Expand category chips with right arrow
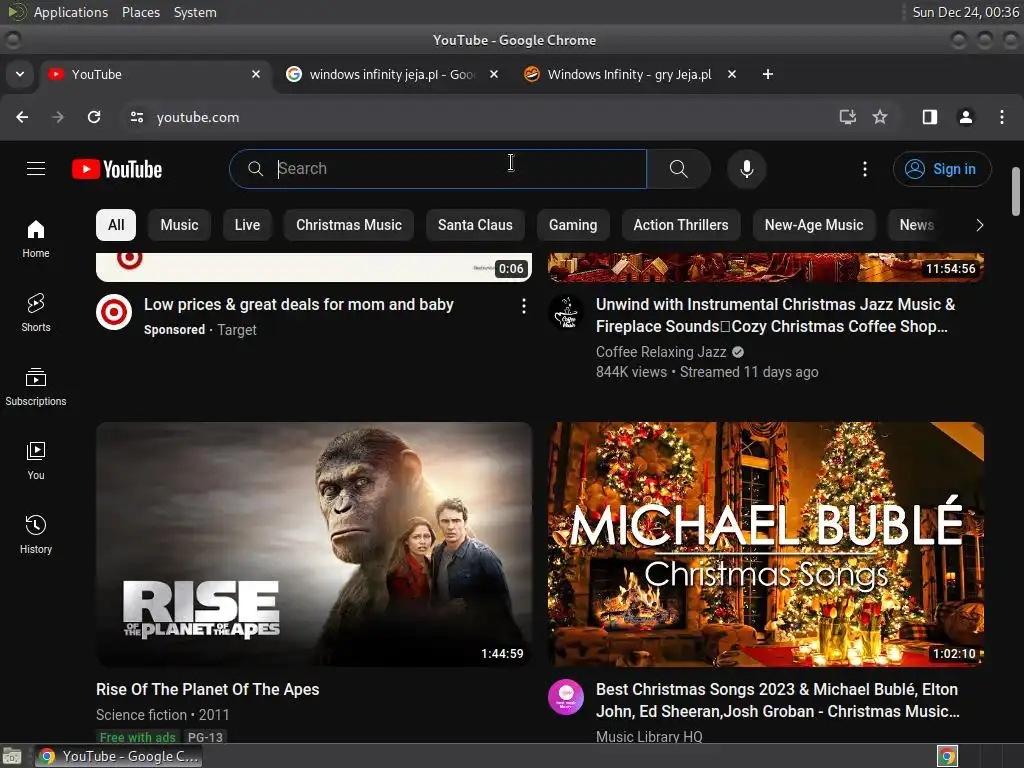1024x768 pixels. point(979,225)
